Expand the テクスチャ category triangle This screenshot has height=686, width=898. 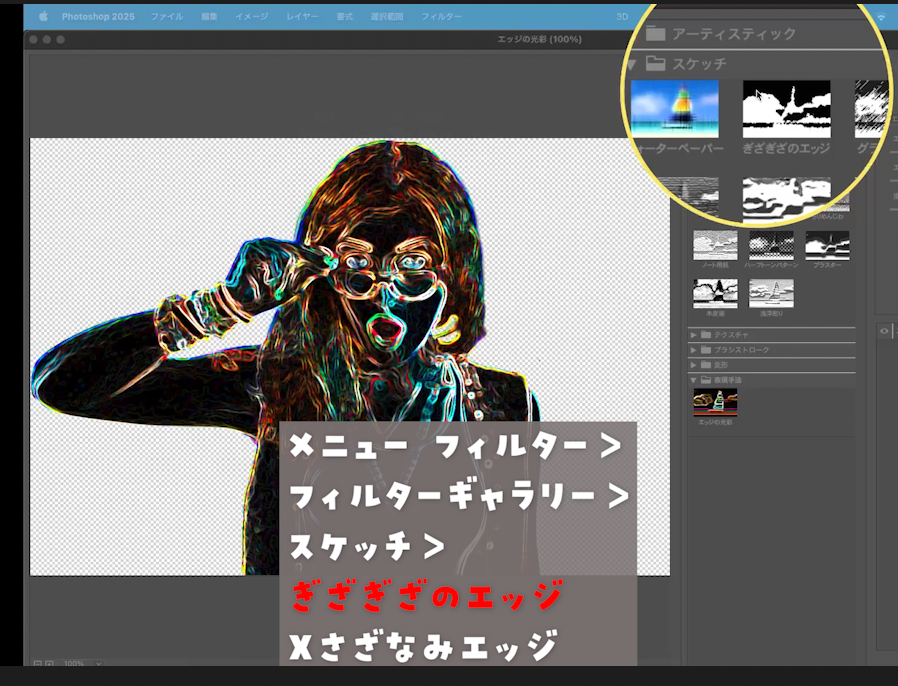pyautogui.click(x=694, y=334)
